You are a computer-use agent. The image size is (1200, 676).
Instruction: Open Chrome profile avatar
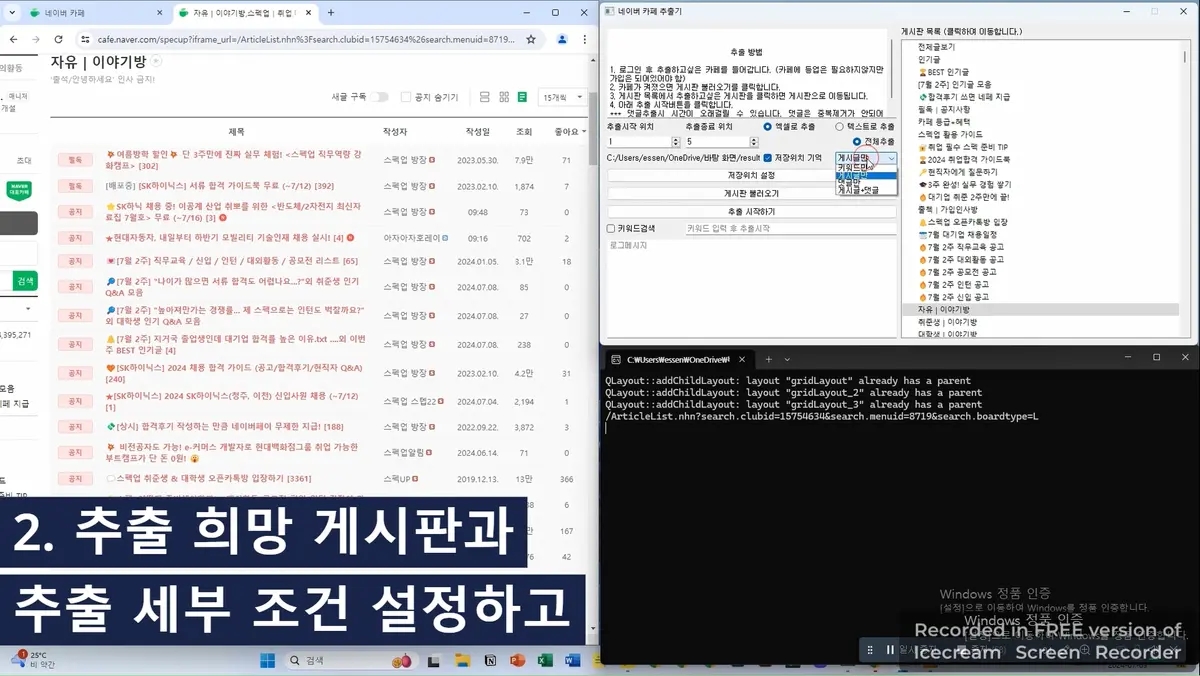pos(562,39)
